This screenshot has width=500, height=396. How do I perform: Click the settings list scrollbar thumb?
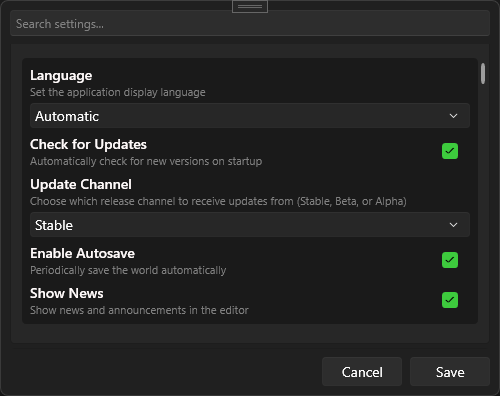pos(483,74)
